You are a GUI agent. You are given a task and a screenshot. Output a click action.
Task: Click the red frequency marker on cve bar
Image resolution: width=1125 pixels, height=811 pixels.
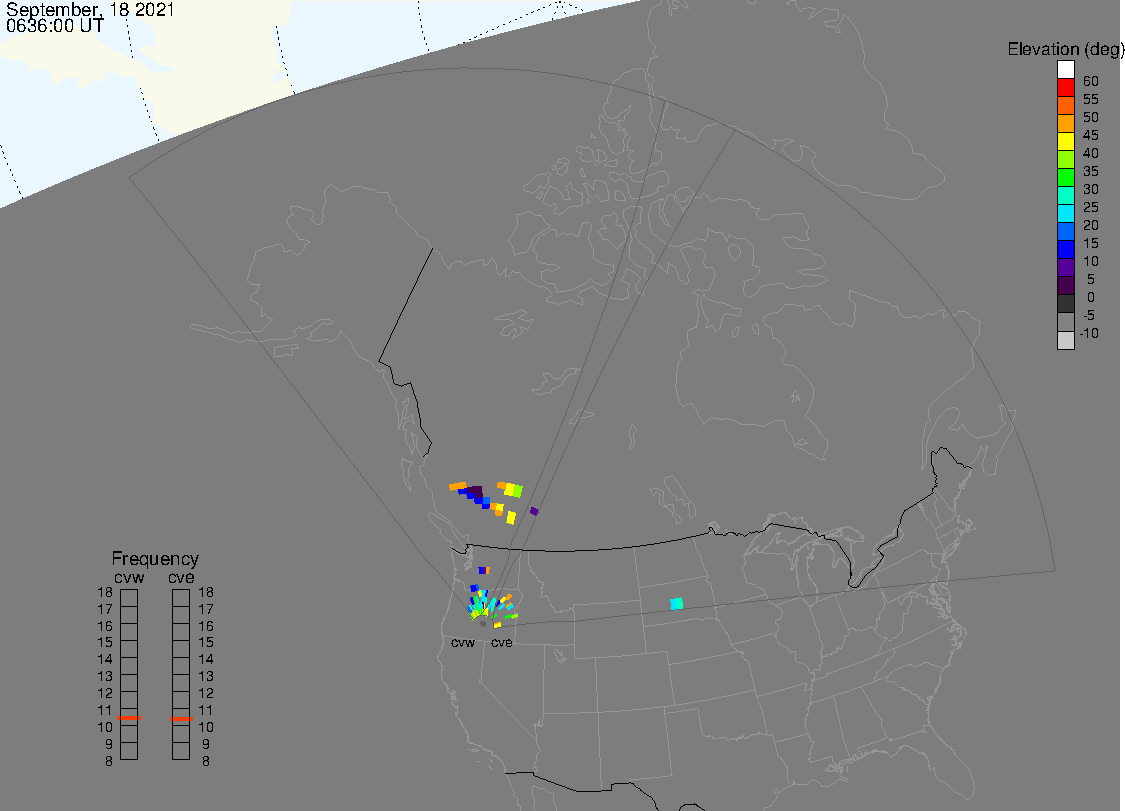point(181,718)
